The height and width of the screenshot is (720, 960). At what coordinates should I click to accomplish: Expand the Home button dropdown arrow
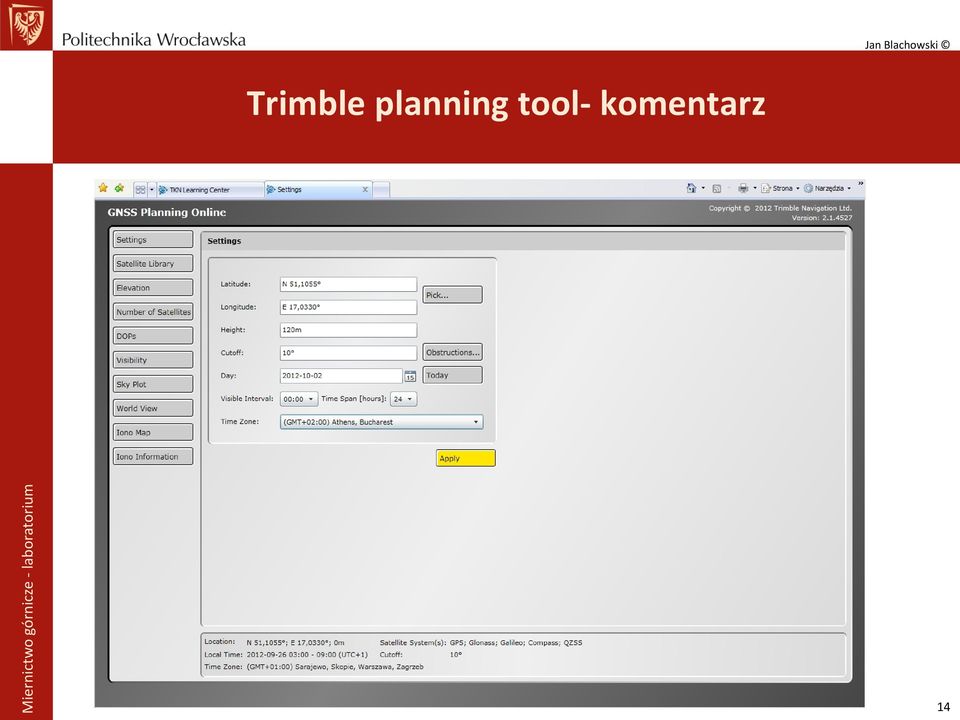[703, 189]
